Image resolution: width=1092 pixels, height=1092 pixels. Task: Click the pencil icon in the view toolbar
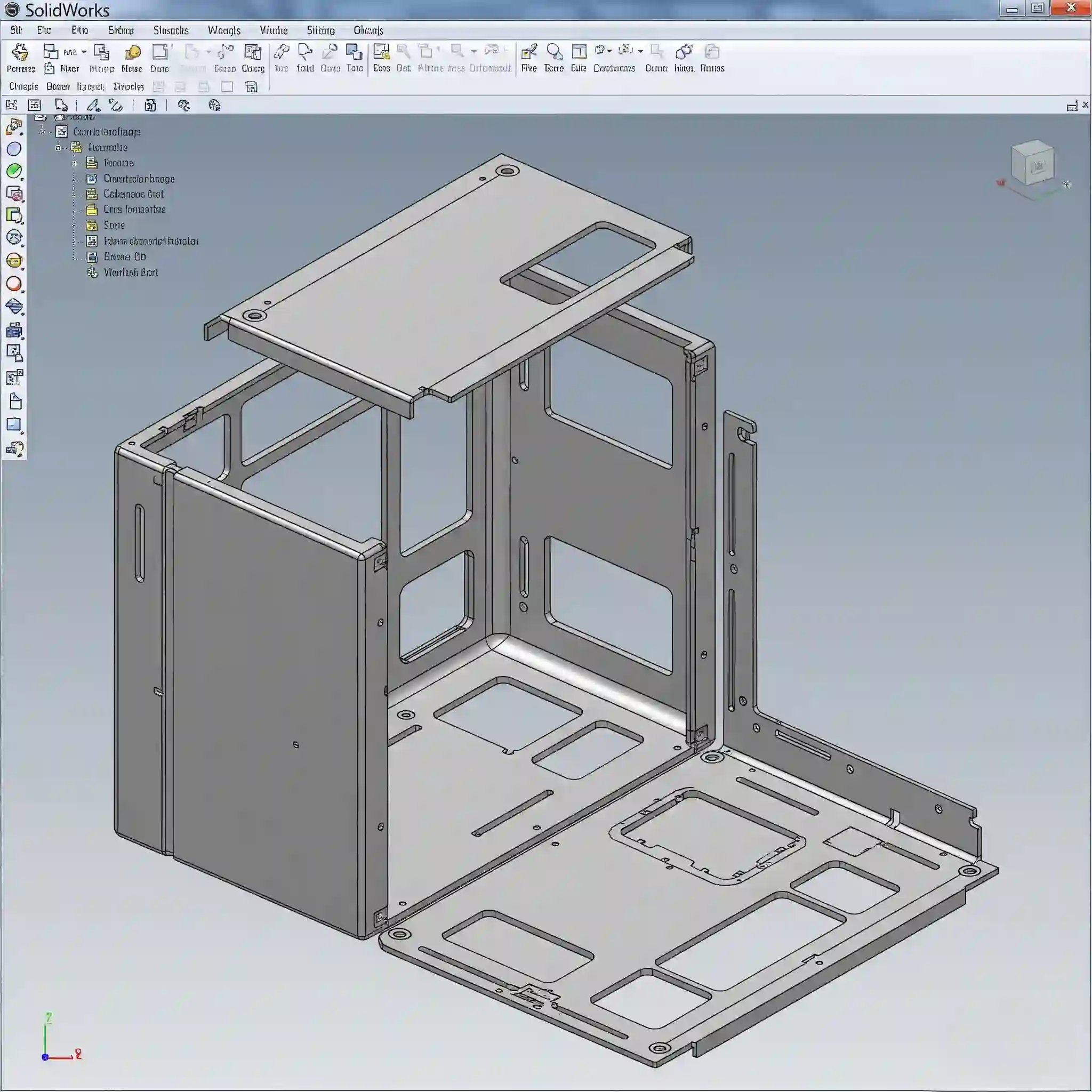point(93,105)
